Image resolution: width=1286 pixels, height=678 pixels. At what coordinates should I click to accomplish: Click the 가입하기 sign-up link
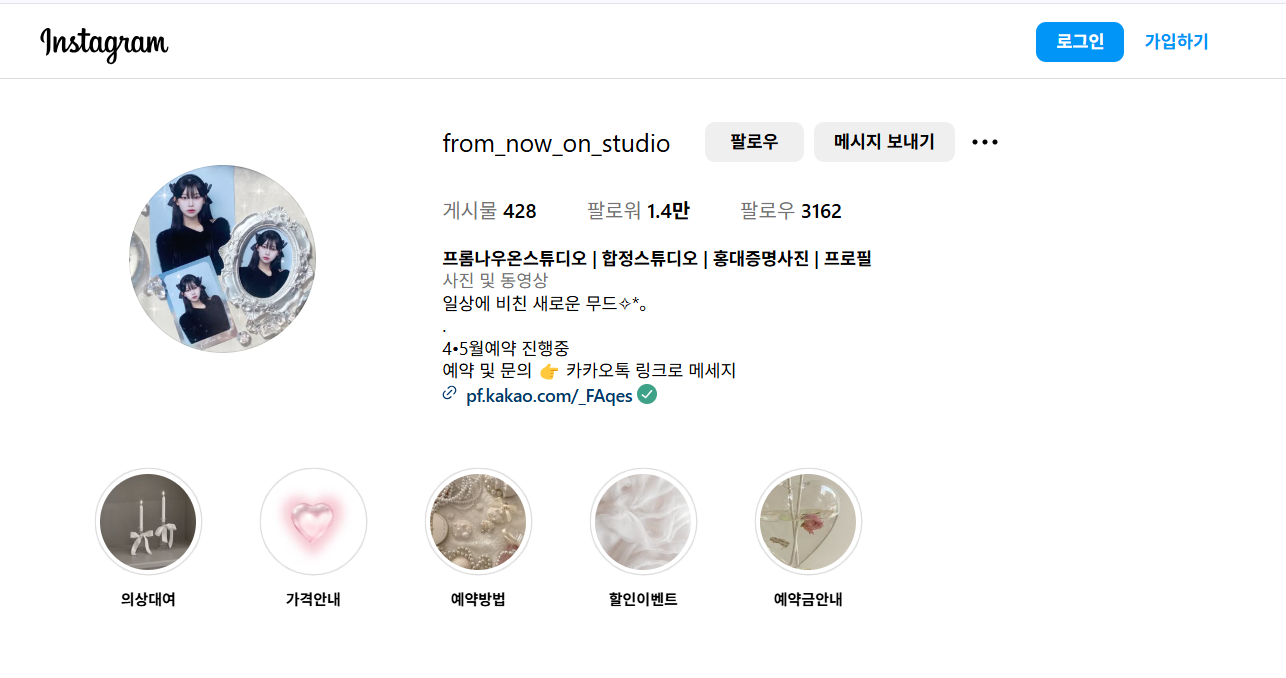click(1175, 42)
